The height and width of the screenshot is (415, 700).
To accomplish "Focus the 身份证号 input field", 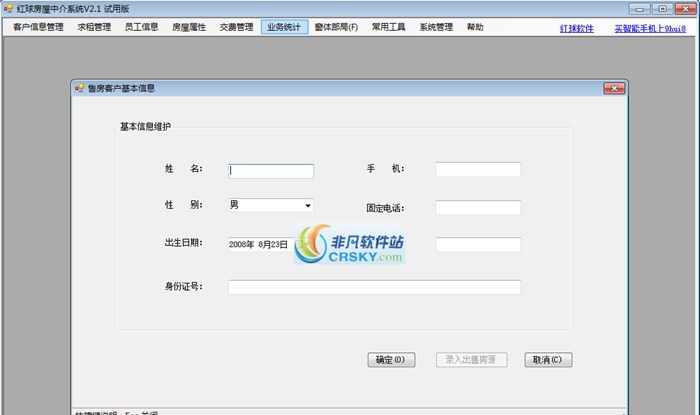I will click(x=375, y=287).
